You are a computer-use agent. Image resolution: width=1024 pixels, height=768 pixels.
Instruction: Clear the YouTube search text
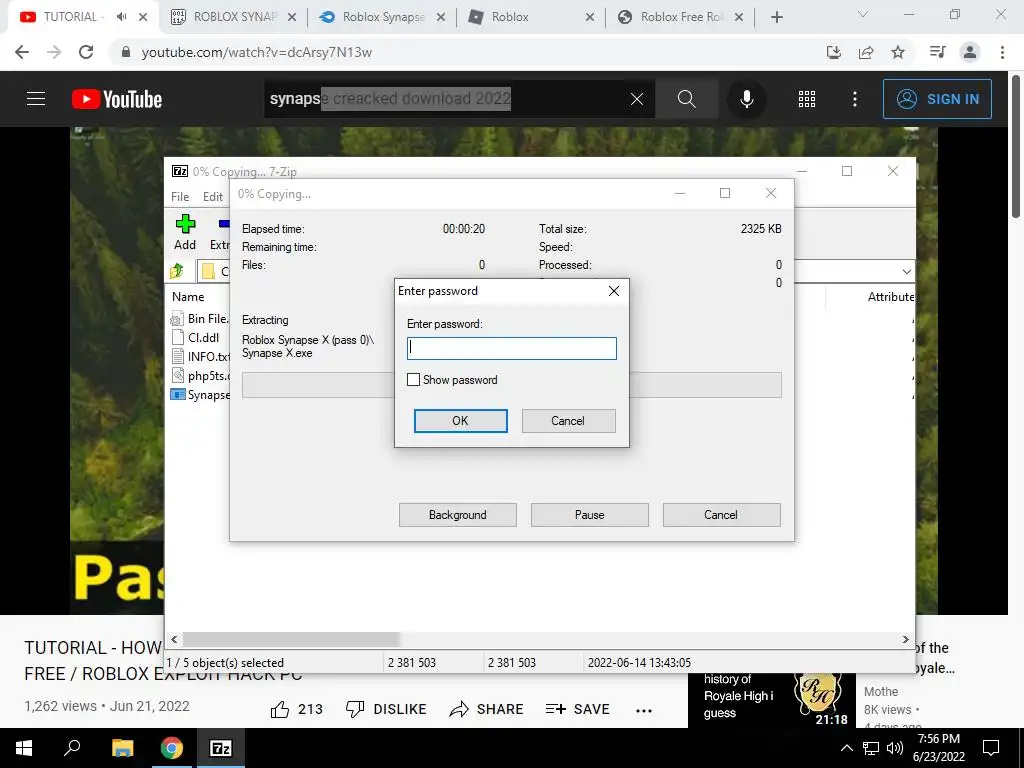tap(637, 99)
